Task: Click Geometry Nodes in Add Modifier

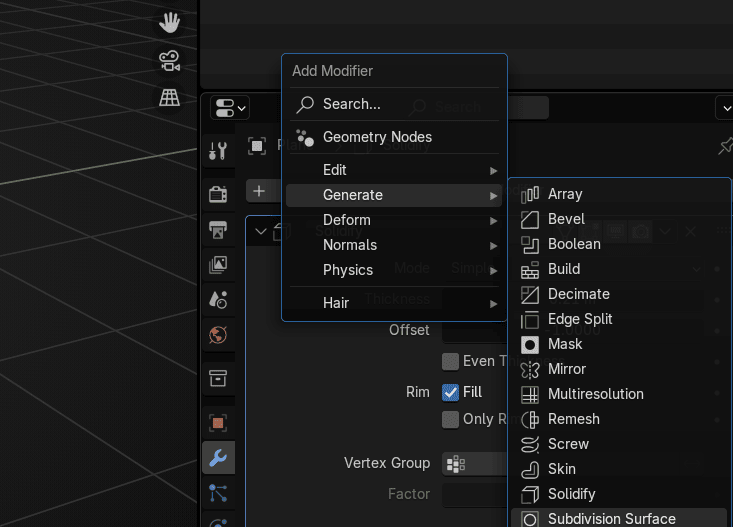Action: [377, 137]
